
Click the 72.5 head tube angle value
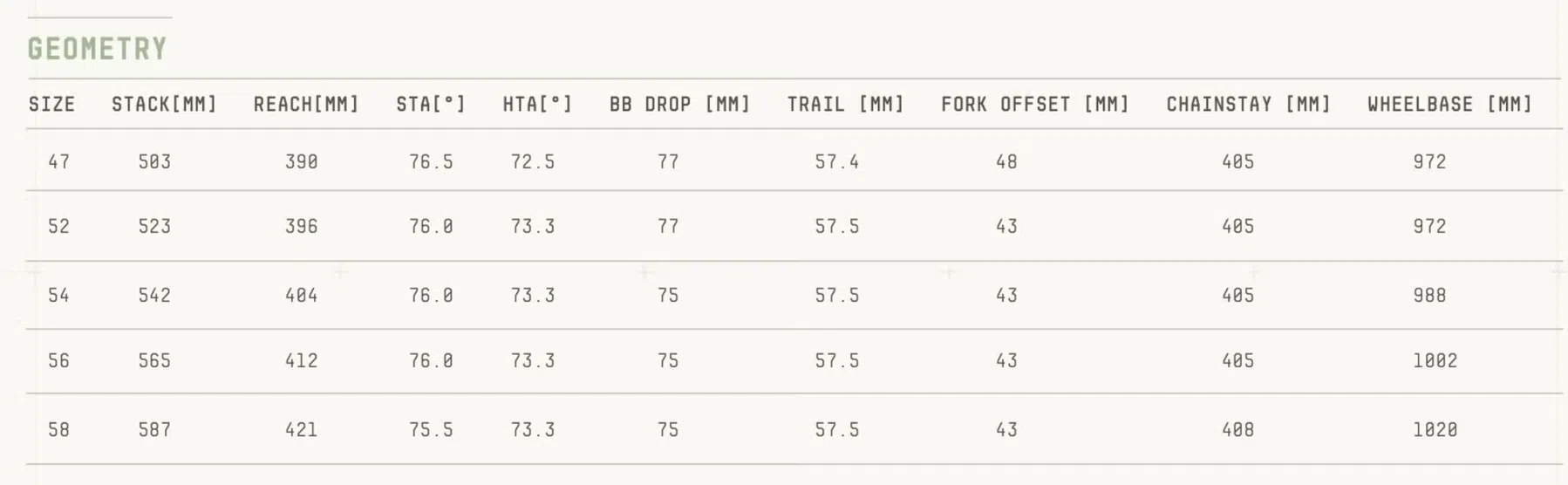(533, 162)
